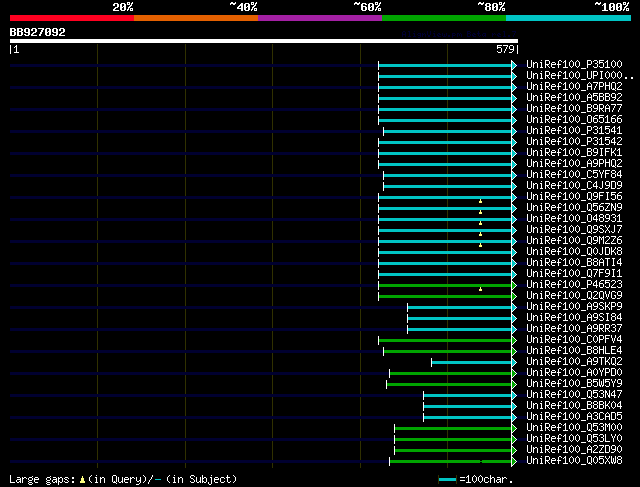Viewport: 640px width, 487px height.
Task: Click the white query sequence bar
Action: point(264,41)
